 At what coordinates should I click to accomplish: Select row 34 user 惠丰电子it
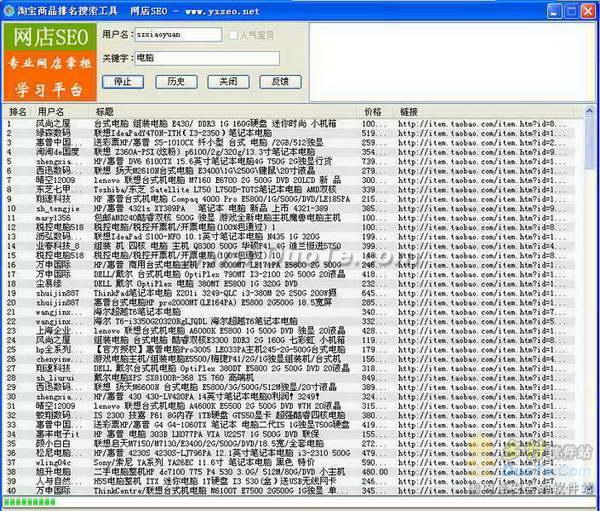point(58,434)
